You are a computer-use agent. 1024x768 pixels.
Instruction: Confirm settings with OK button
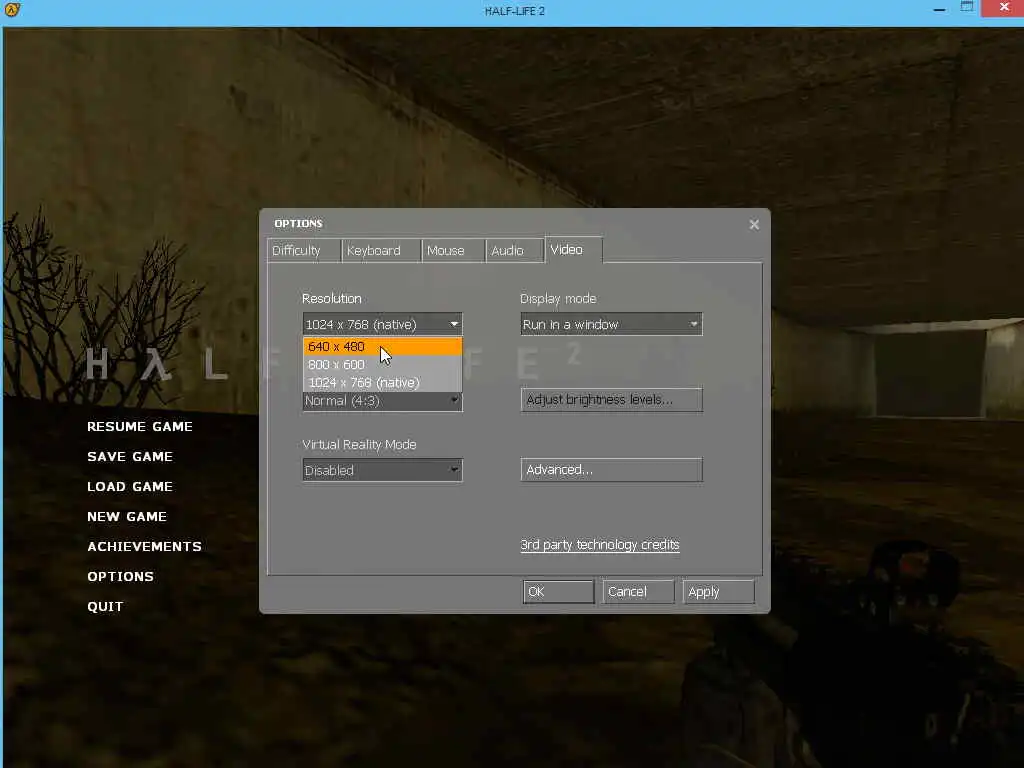point(558,592)
